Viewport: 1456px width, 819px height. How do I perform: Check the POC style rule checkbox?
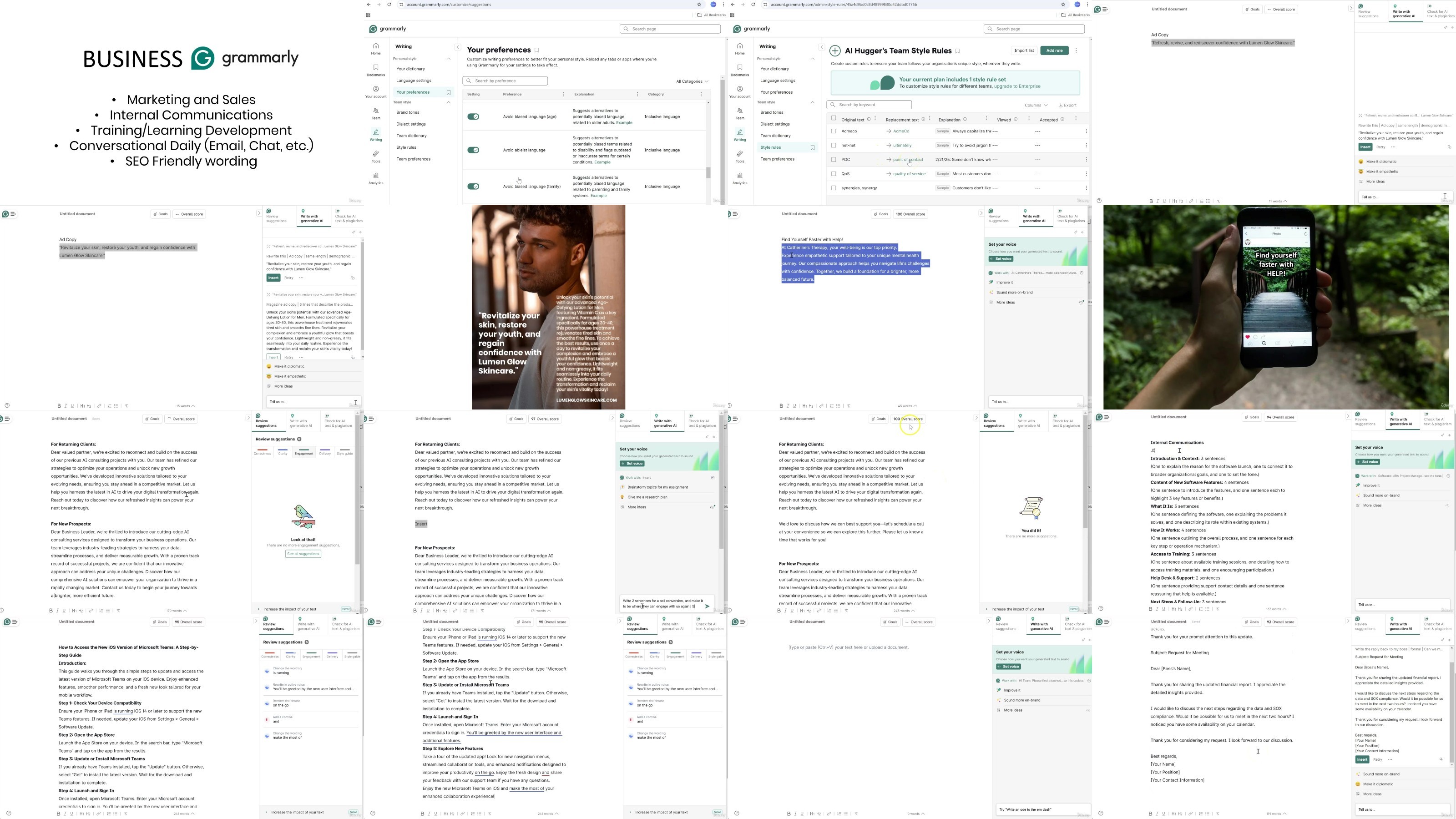click(834, 159)
